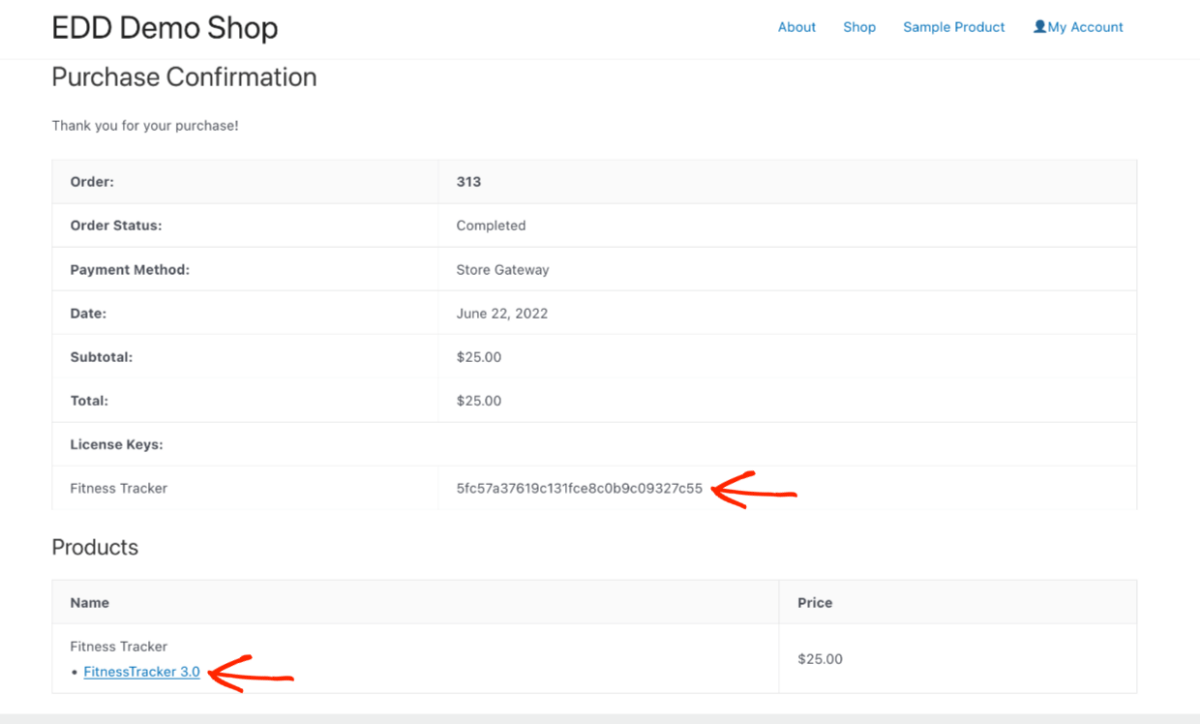View the Sample Product page

tap(953, 27)
